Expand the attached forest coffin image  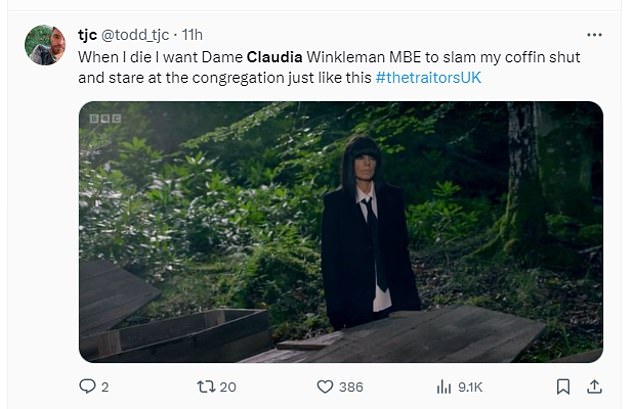341,232
